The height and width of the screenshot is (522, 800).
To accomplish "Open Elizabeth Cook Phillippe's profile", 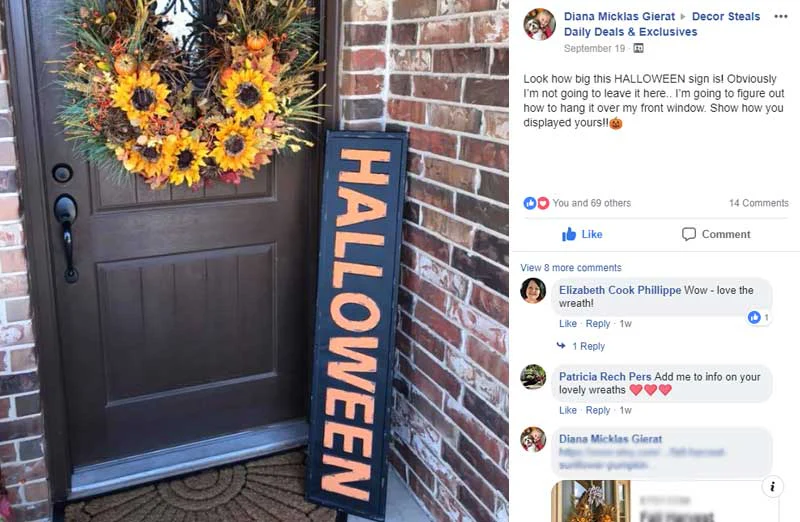I will (x=619, y=290).
